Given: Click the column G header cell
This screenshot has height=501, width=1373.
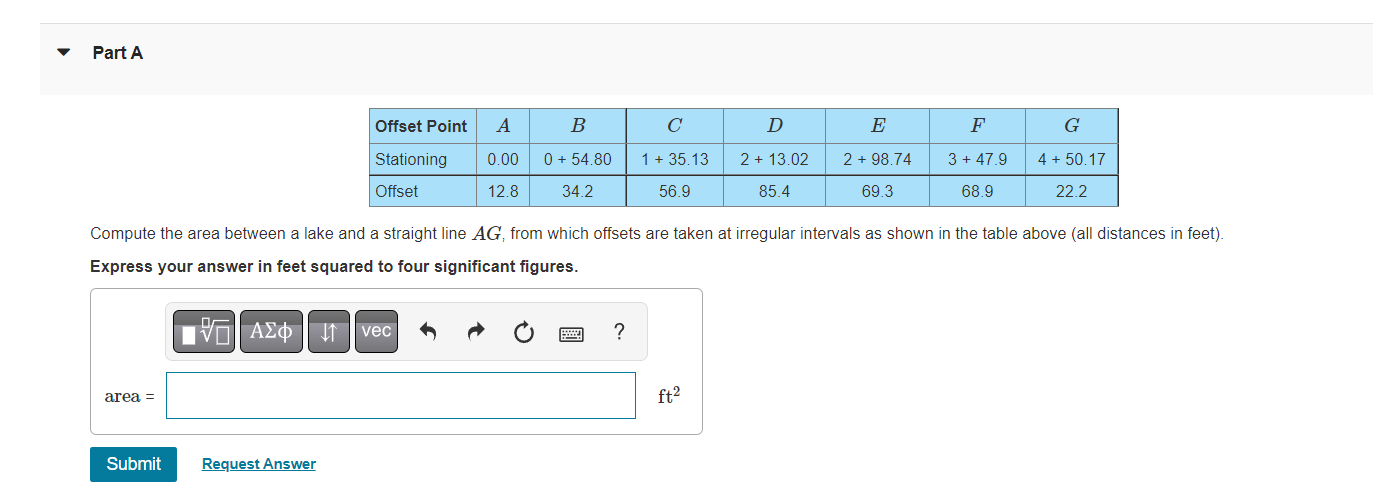Looking at the screenshot, I should [x=1071, y=126].
